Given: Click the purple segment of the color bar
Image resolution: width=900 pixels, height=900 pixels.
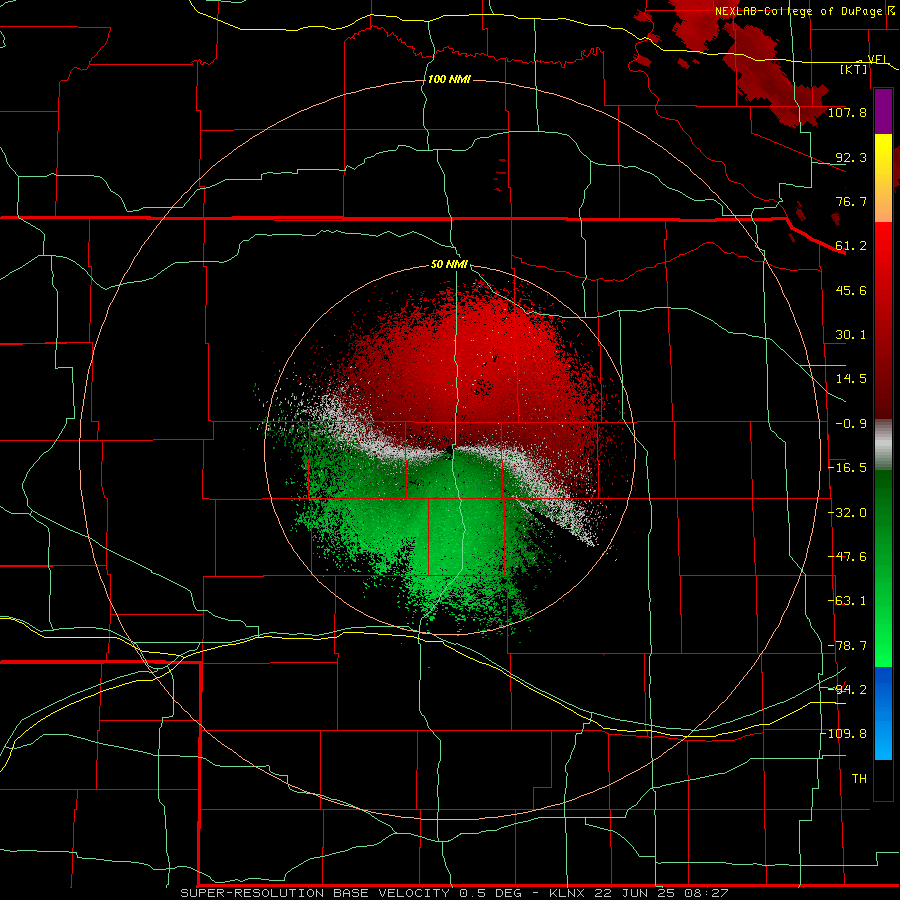Looking at the screenshot, I should (883, 112).
